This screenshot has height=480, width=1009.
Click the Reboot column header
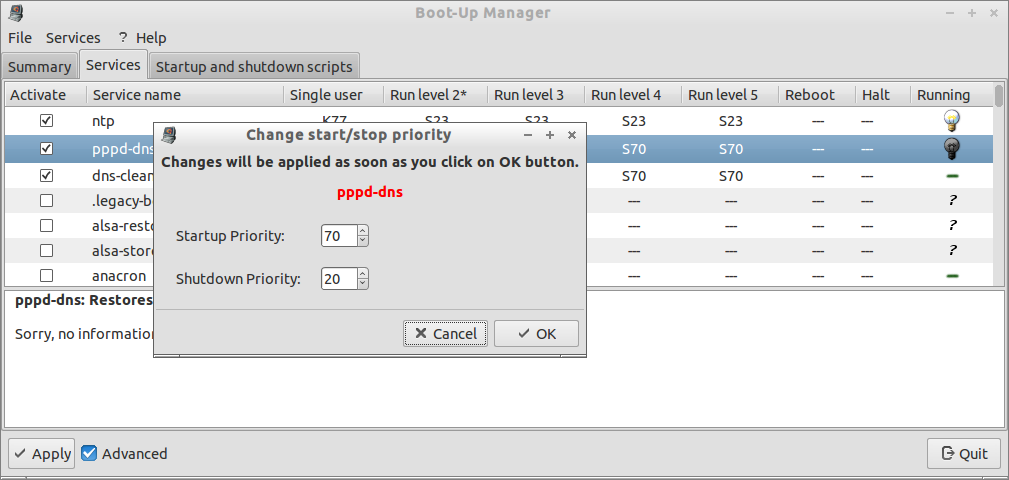(817, 95)
